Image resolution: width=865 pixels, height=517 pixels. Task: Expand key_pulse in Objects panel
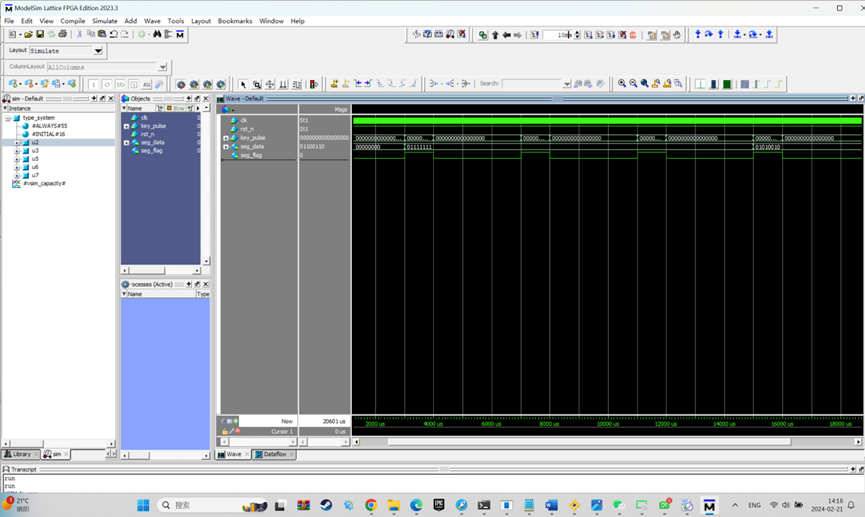click(126, 126)
